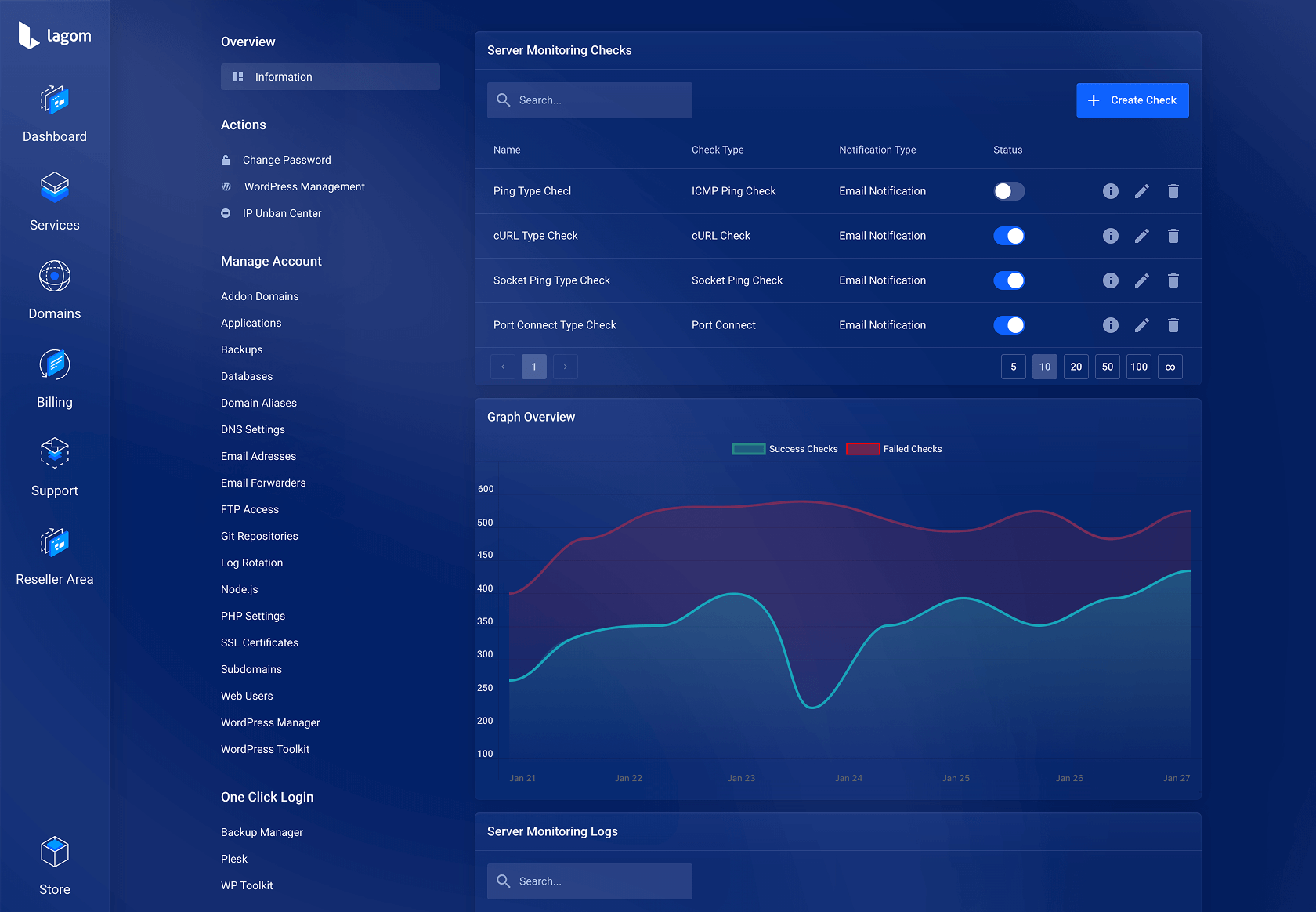
Task: Open Email Forwarders menu item
Action: pyautogui.click(x=263, y=483)
